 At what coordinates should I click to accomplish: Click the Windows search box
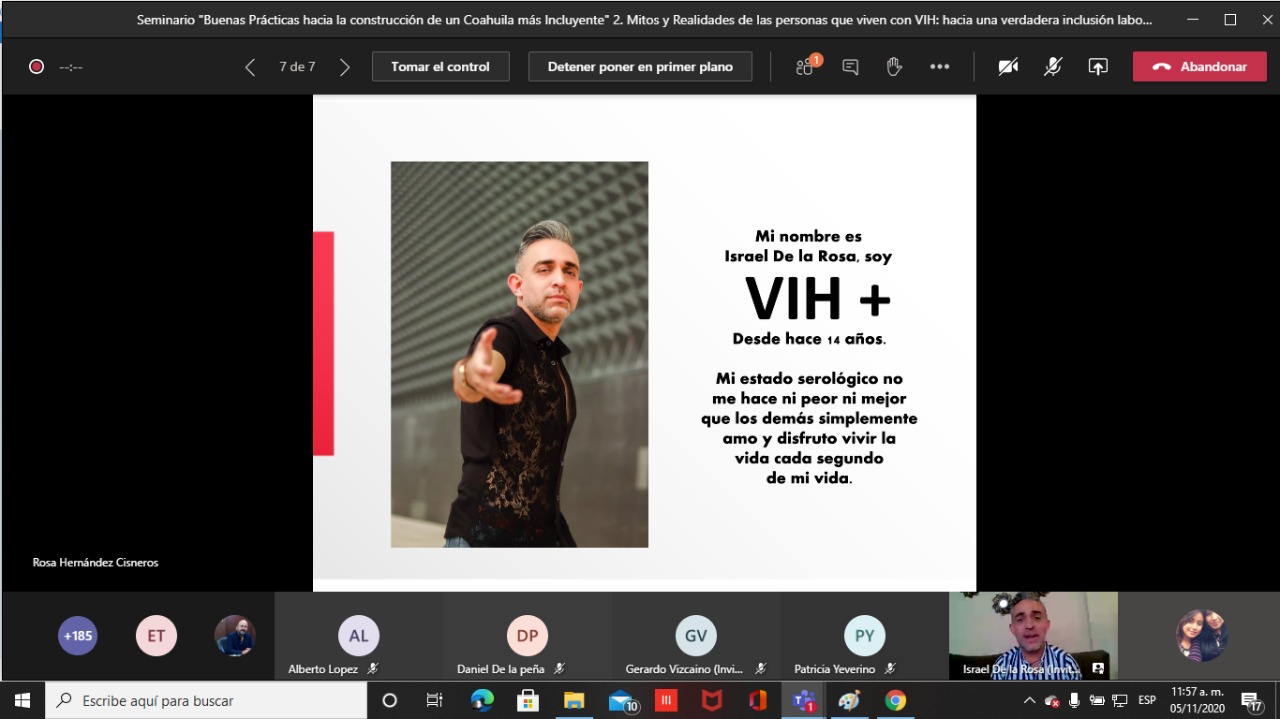205,701
